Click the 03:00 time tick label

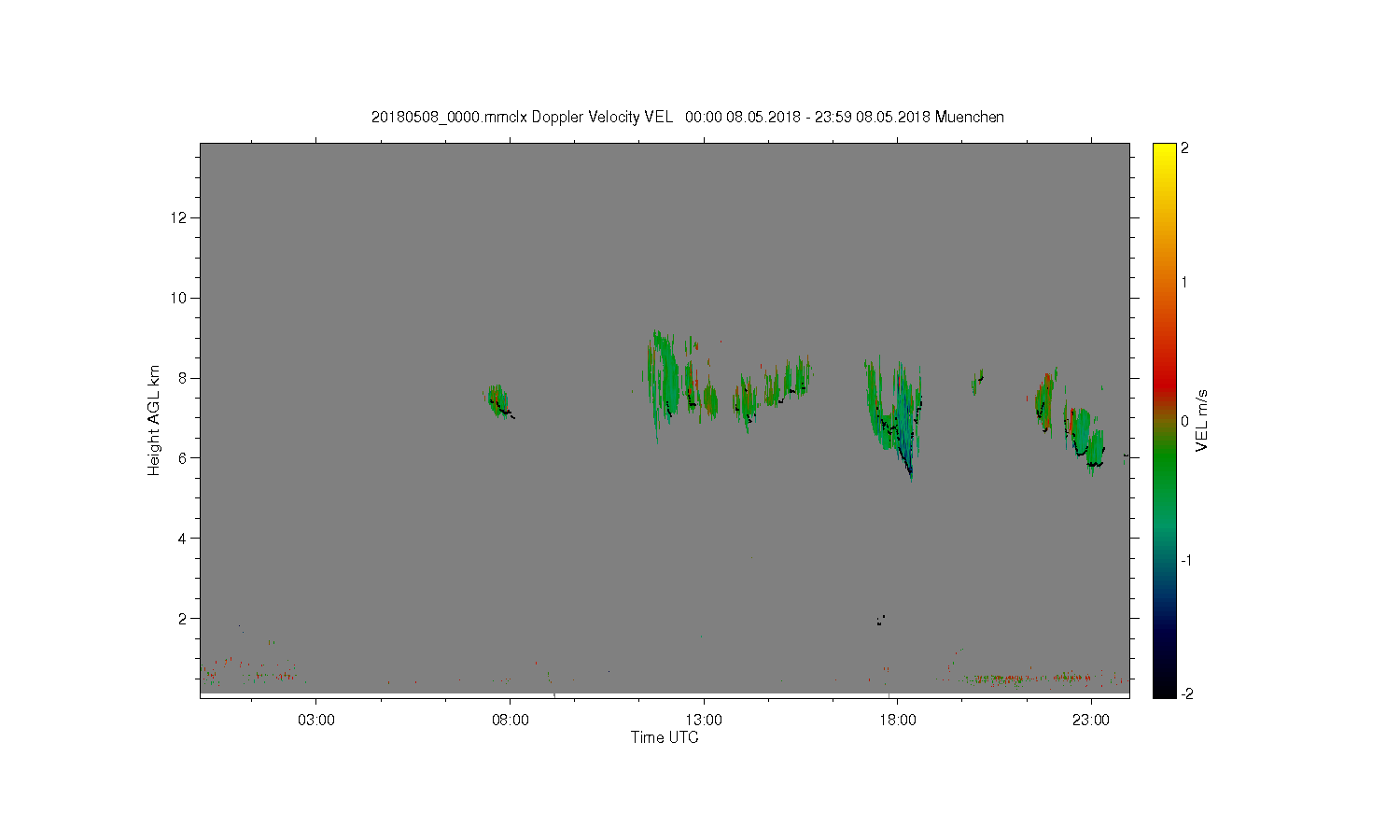pyautogui.click(x=315, y=720)
